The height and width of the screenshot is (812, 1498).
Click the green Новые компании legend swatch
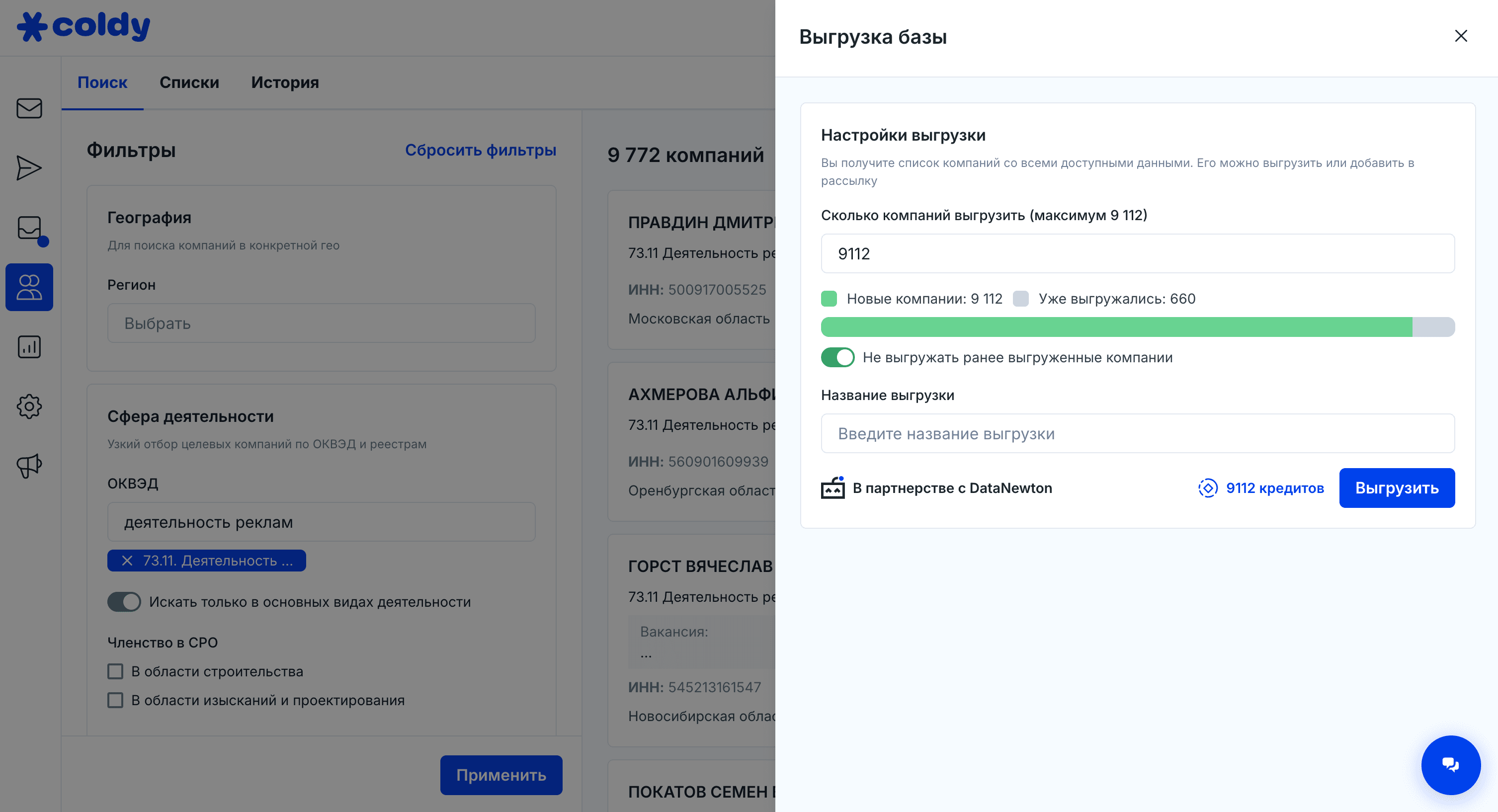(829, 299)
